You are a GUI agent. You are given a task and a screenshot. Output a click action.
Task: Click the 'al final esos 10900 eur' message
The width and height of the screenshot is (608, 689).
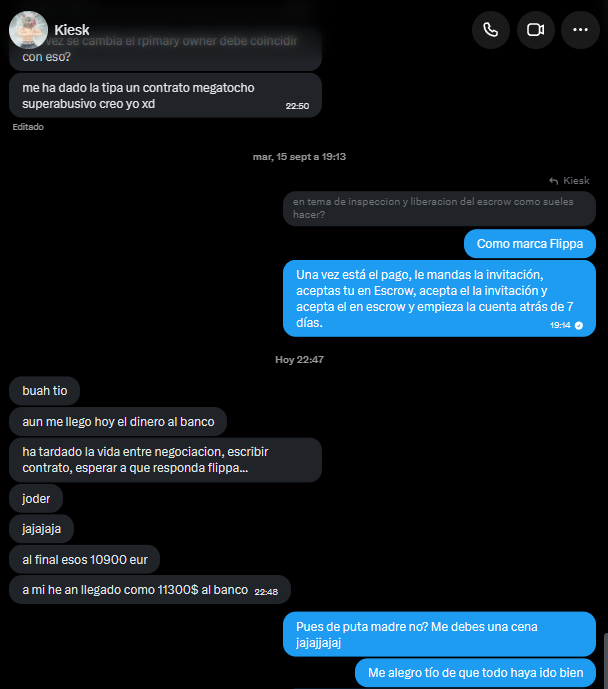click(x=84, y=560)
